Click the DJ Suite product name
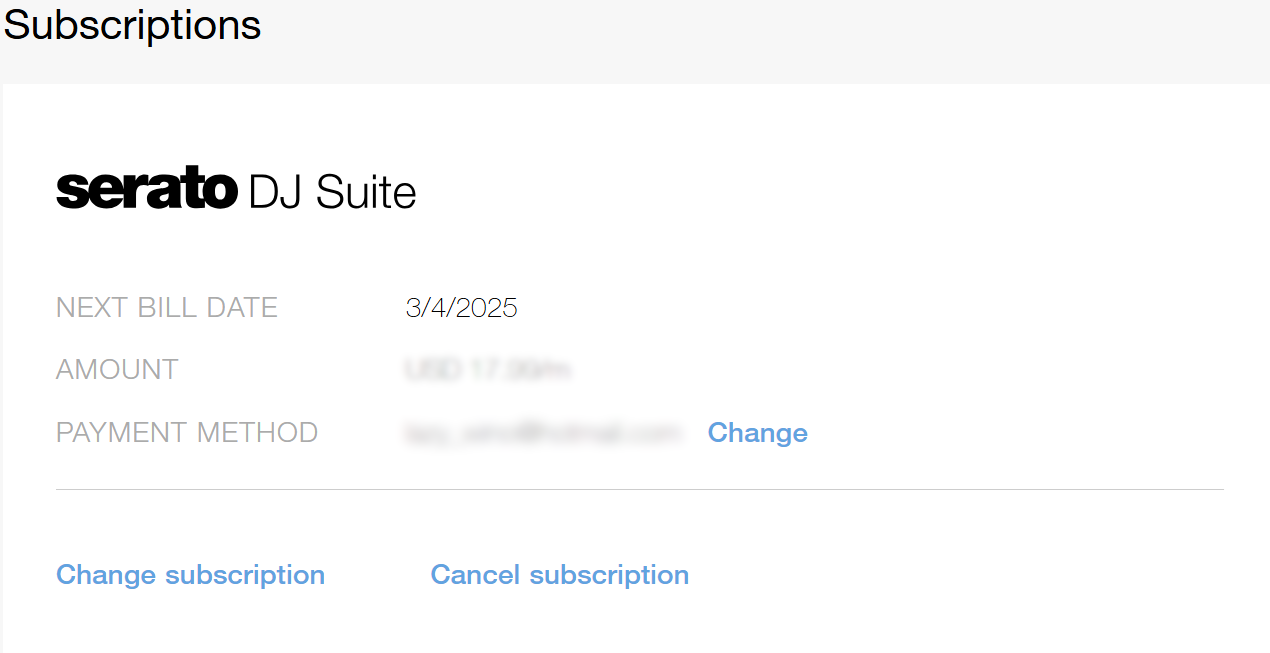Screen dimensions: 1270x653 [332, 191]
